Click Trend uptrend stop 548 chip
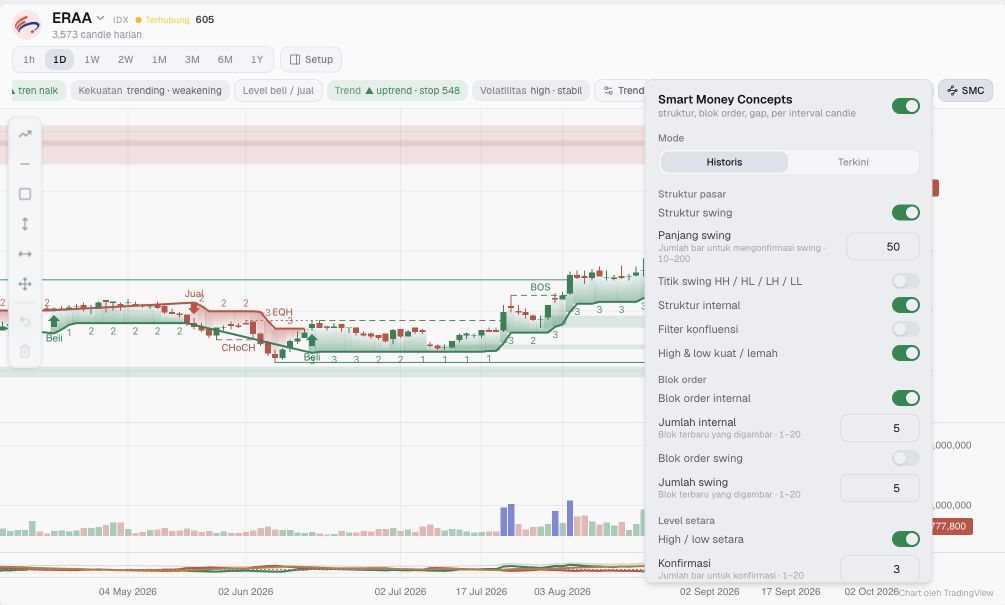The image size is (1005, 605). tap(397, 90)
